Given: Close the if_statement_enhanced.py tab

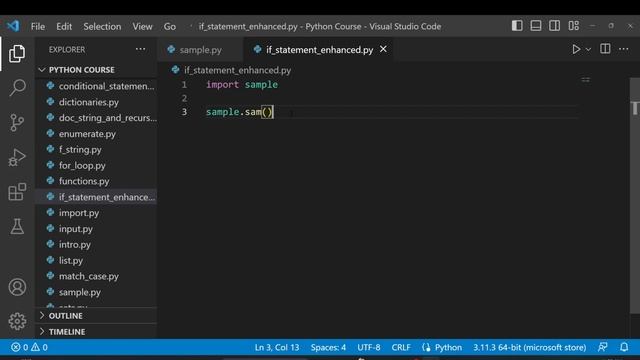Looking at the screenshot, I should (x=383, y=49).
